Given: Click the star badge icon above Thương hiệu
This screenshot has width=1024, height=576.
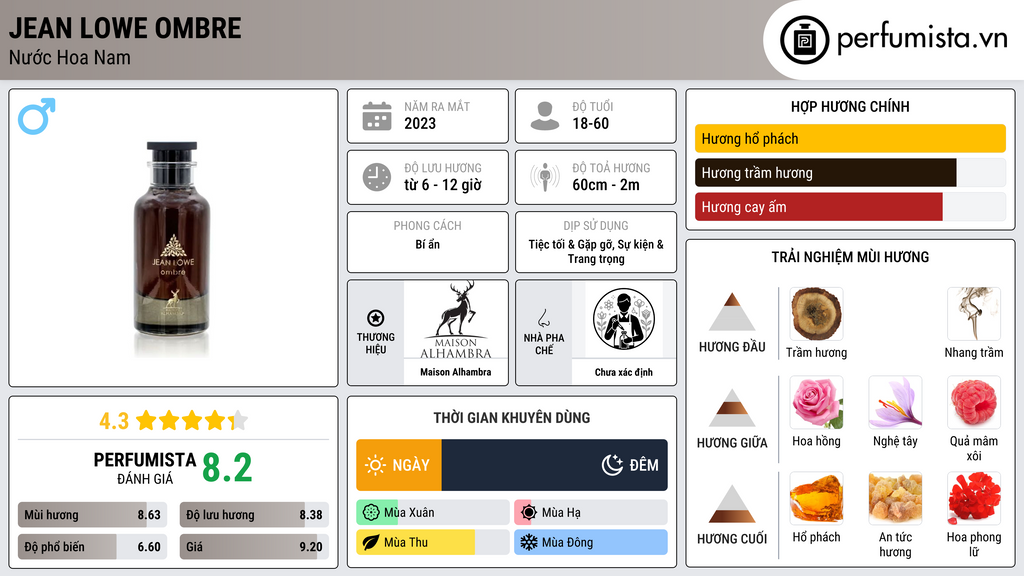Looking at the screenshot, I should coord(376,318).
